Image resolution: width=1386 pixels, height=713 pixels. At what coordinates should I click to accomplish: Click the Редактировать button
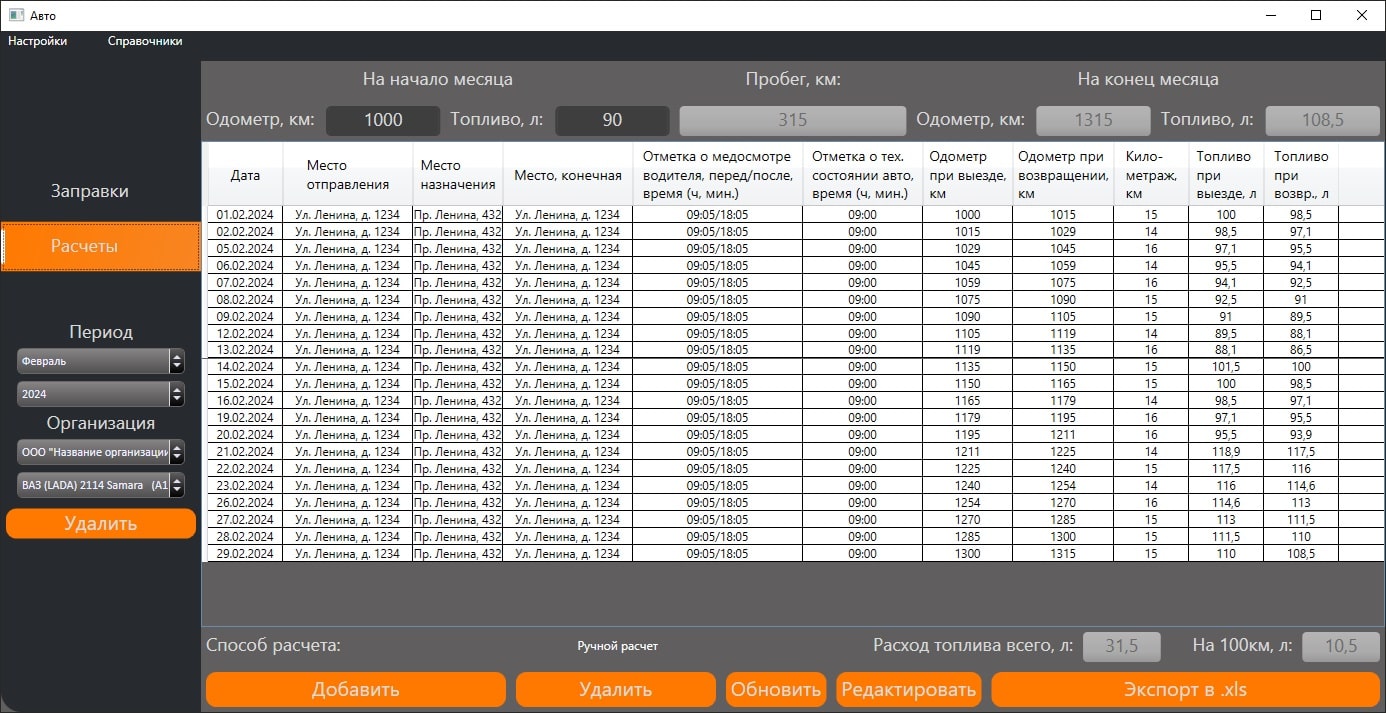pos(908,690)
